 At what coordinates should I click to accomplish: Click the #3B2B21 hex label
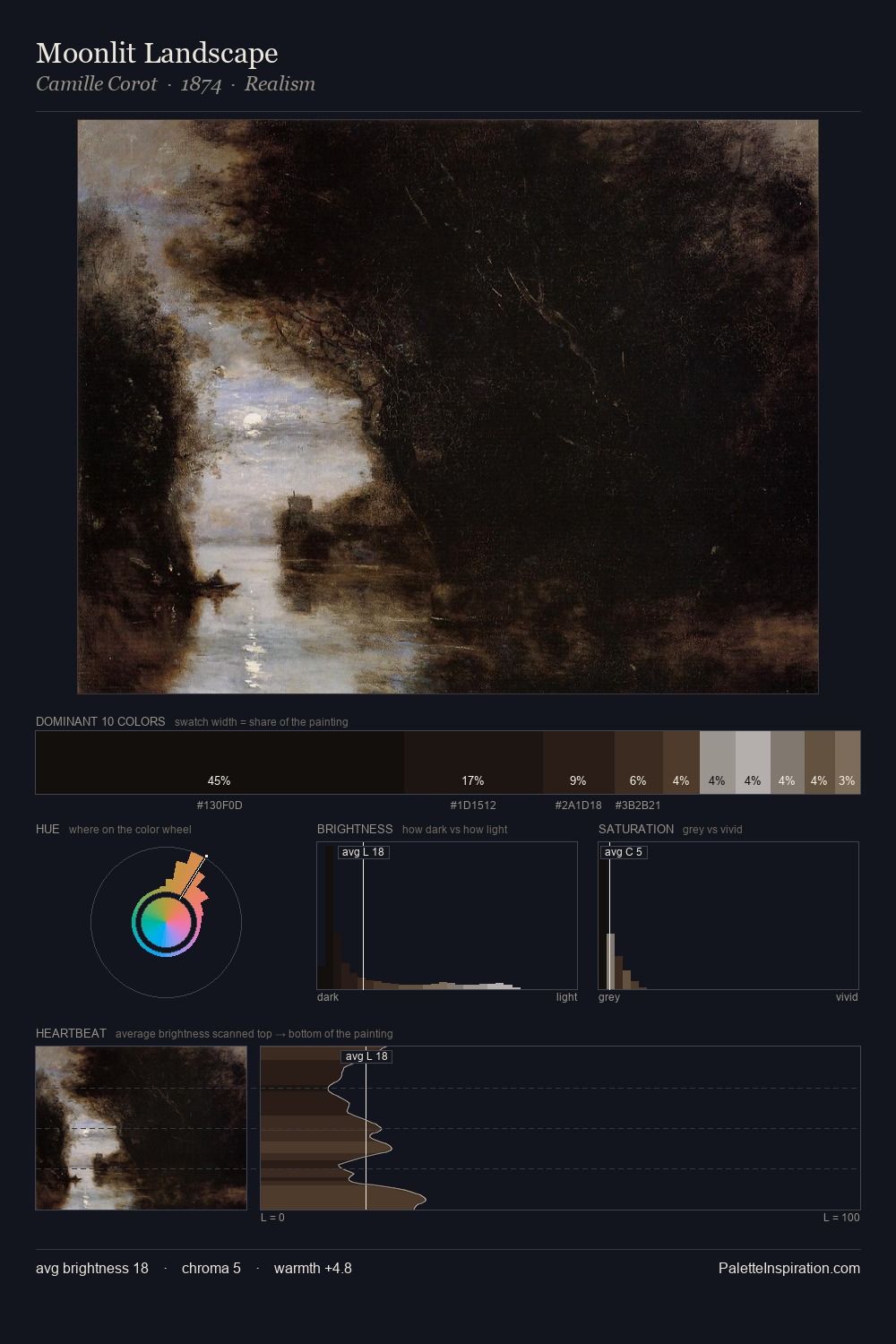coord(638,806)
